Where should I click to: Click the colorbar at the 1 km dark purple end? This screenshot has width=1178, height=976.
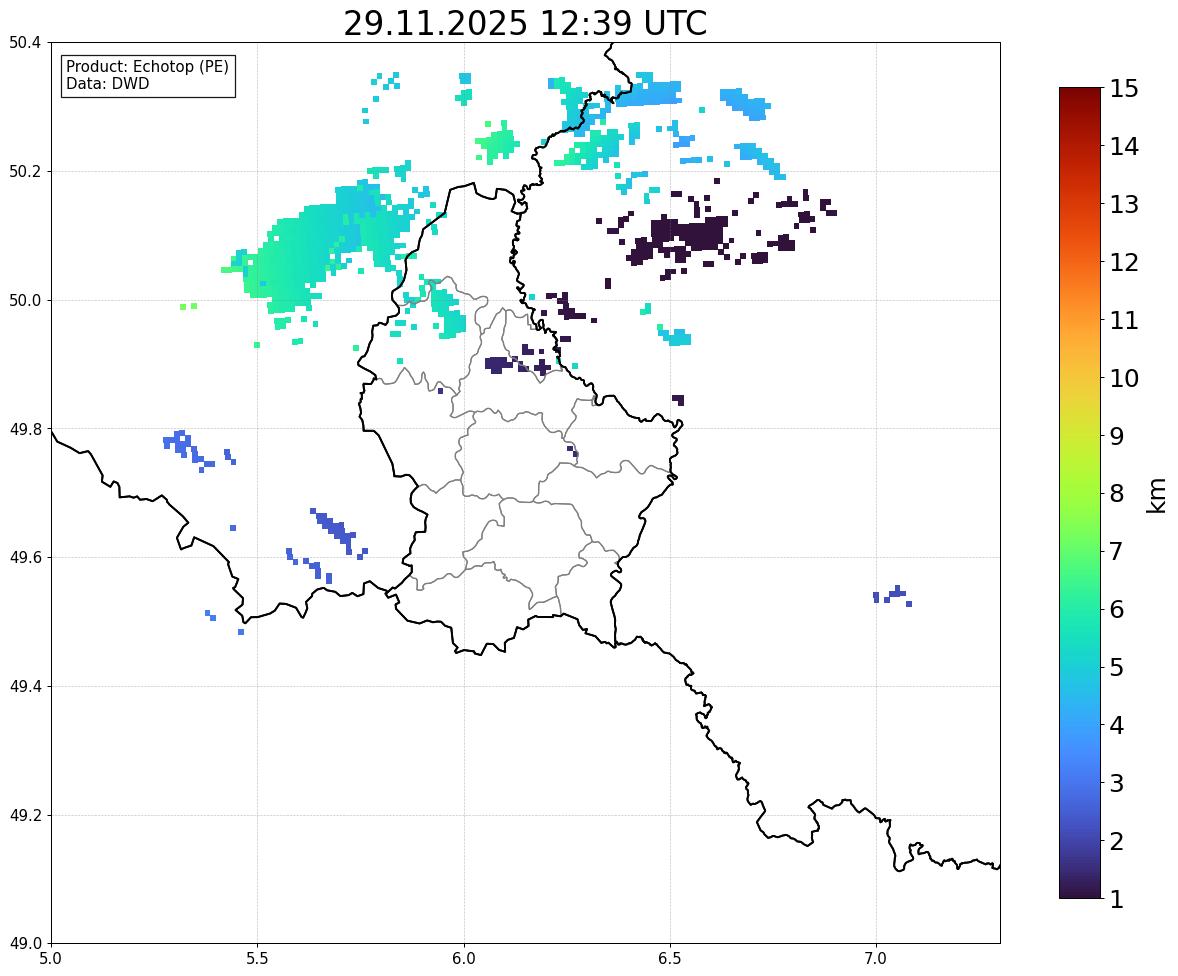[x=1080, y=894]
